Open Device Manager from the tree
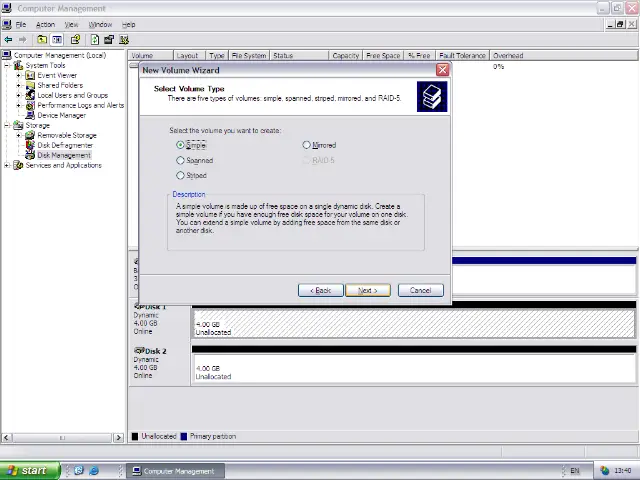 (61, 116)
